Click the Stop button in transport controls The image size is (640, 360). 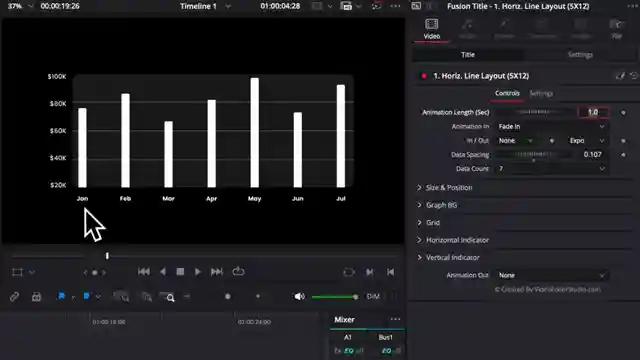(x=180, y=272)
